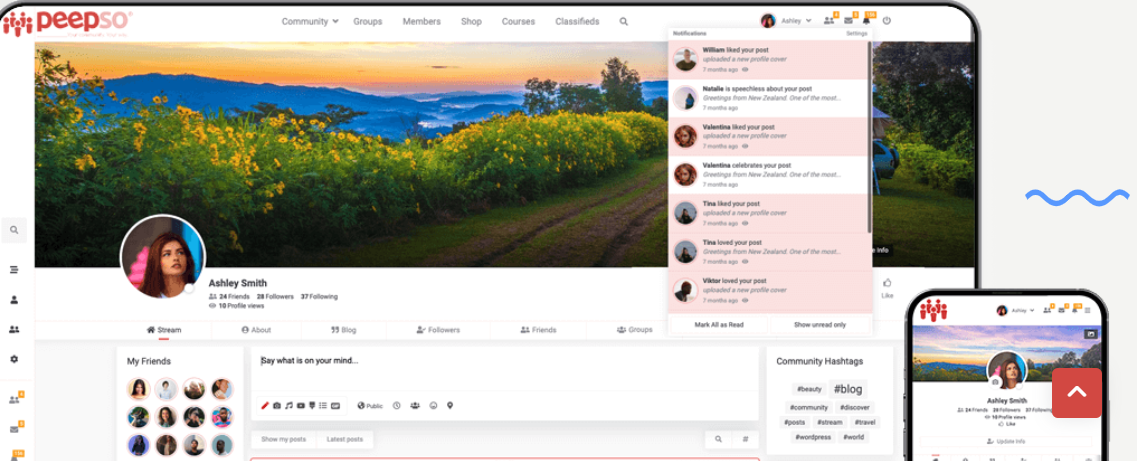
Task: Go to the Members page
Action: click(x=421, y=22)
